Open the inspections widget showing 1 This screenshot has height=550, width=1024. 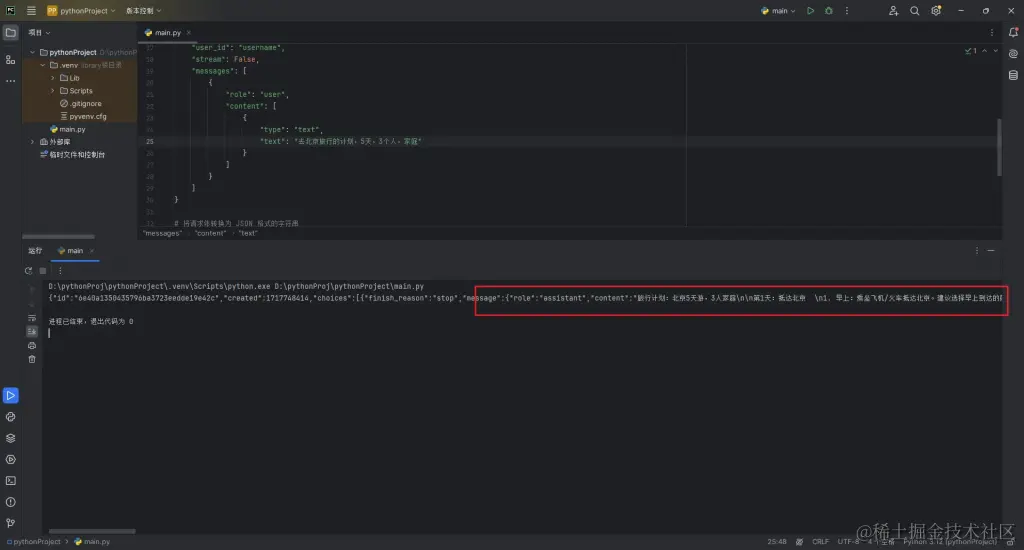(x=970, y=51)
